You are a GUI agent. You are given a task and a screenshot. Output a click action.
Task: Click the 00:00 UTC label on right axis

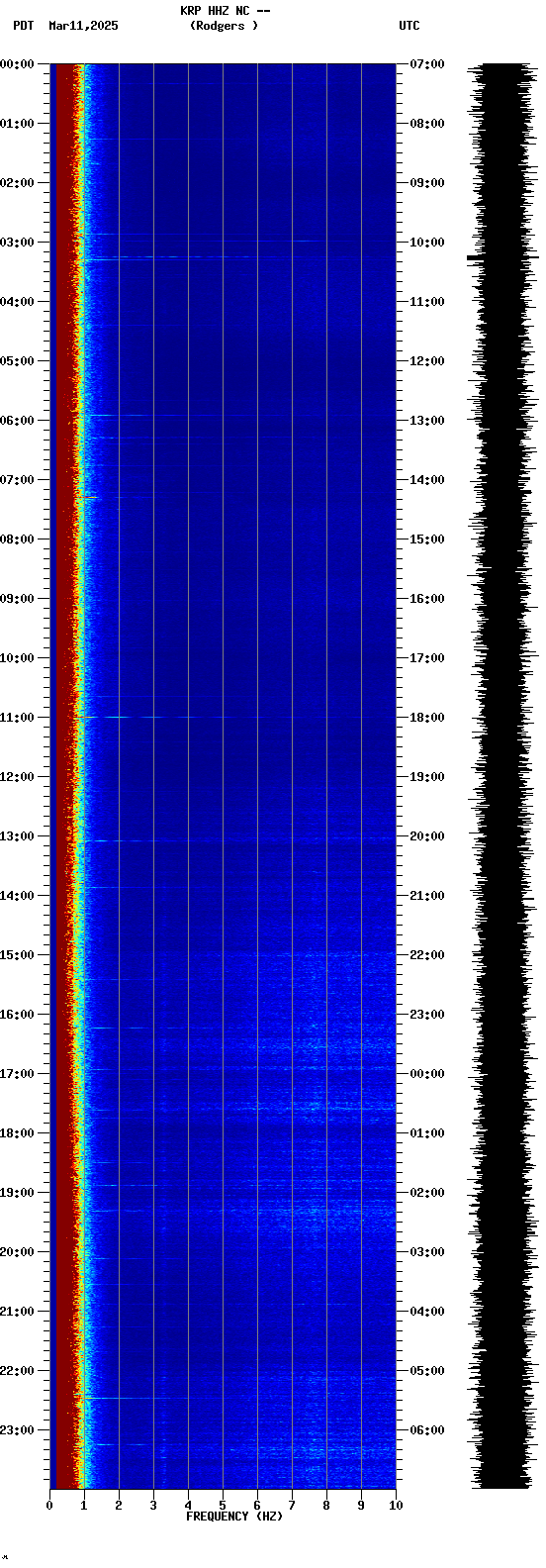click(x=427, y=1074)
